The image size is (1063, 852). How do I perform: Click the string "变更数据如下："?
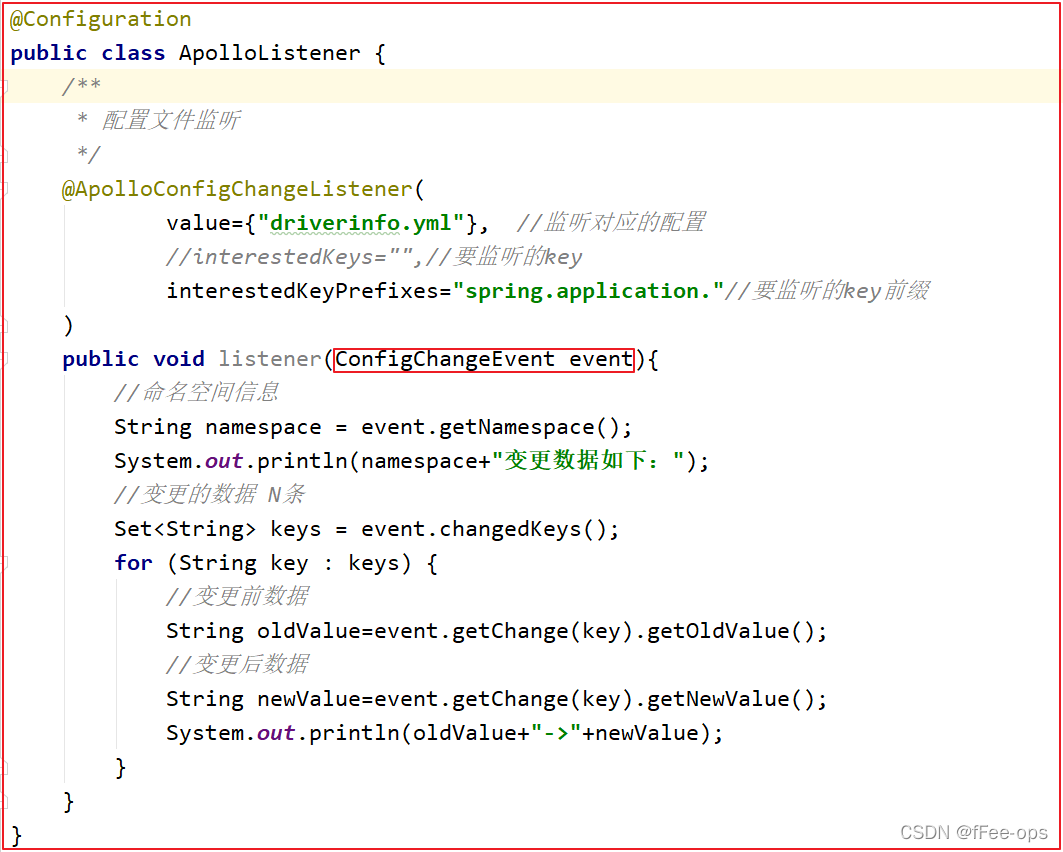click(588, 461)
